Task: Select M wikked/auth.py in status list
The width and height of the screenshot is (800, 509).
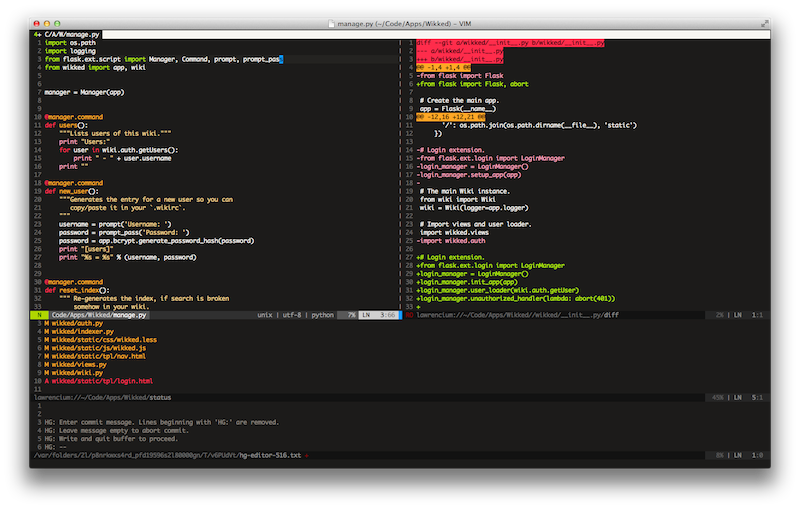Action: pyautogui.click(x=73, y=323)
